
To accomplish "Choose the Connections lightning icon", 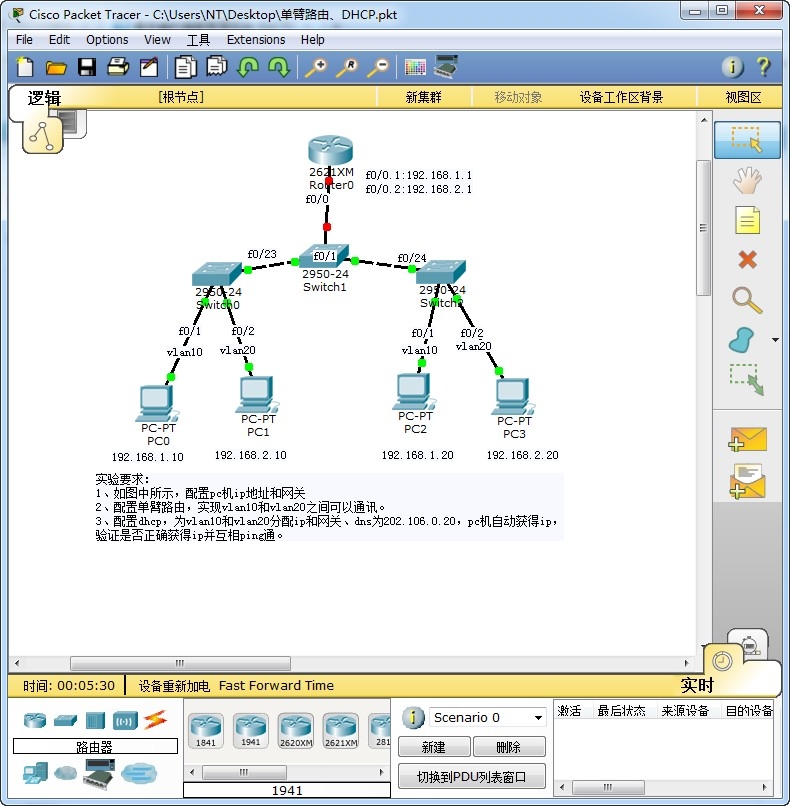I will click(156, 720).
